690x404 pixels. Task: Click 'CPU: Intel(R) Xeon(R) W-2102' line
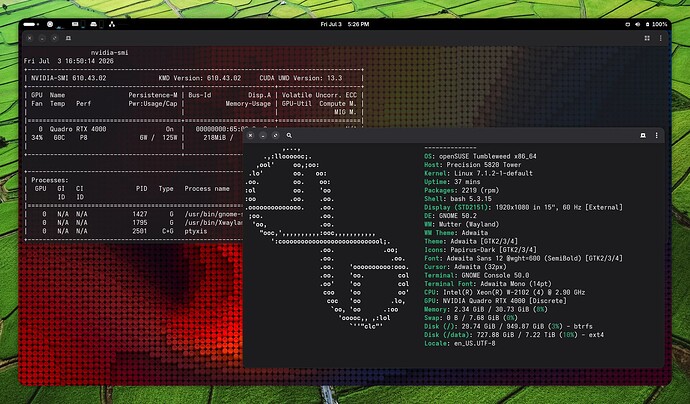(505, 292)
